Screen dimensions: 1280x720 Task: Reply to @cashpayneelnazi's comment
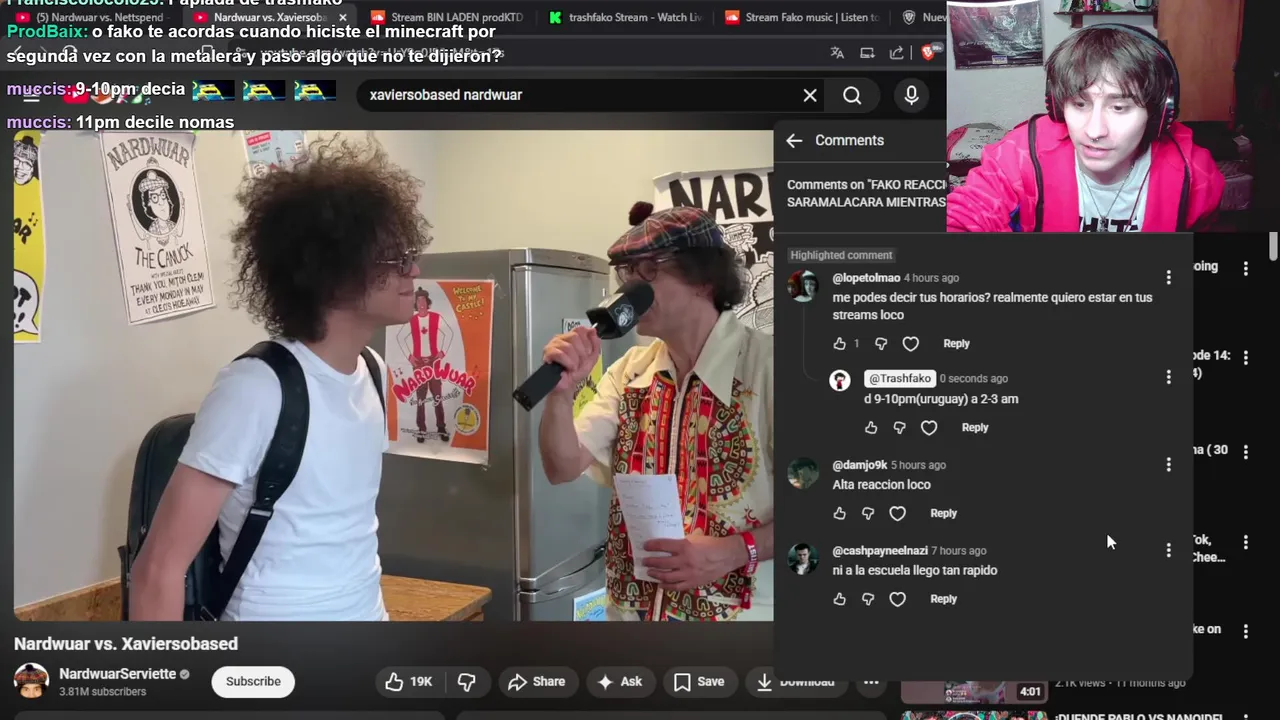(943, 599)
